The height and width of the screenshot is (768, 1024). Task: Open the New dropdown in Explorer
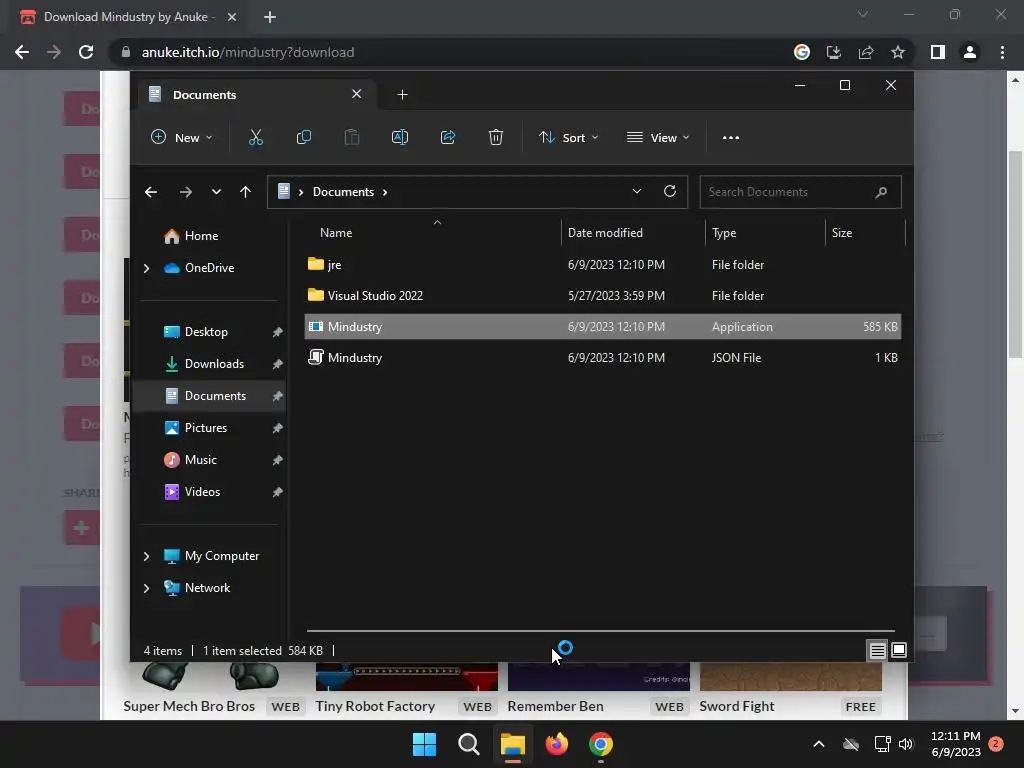pos(182,138)
